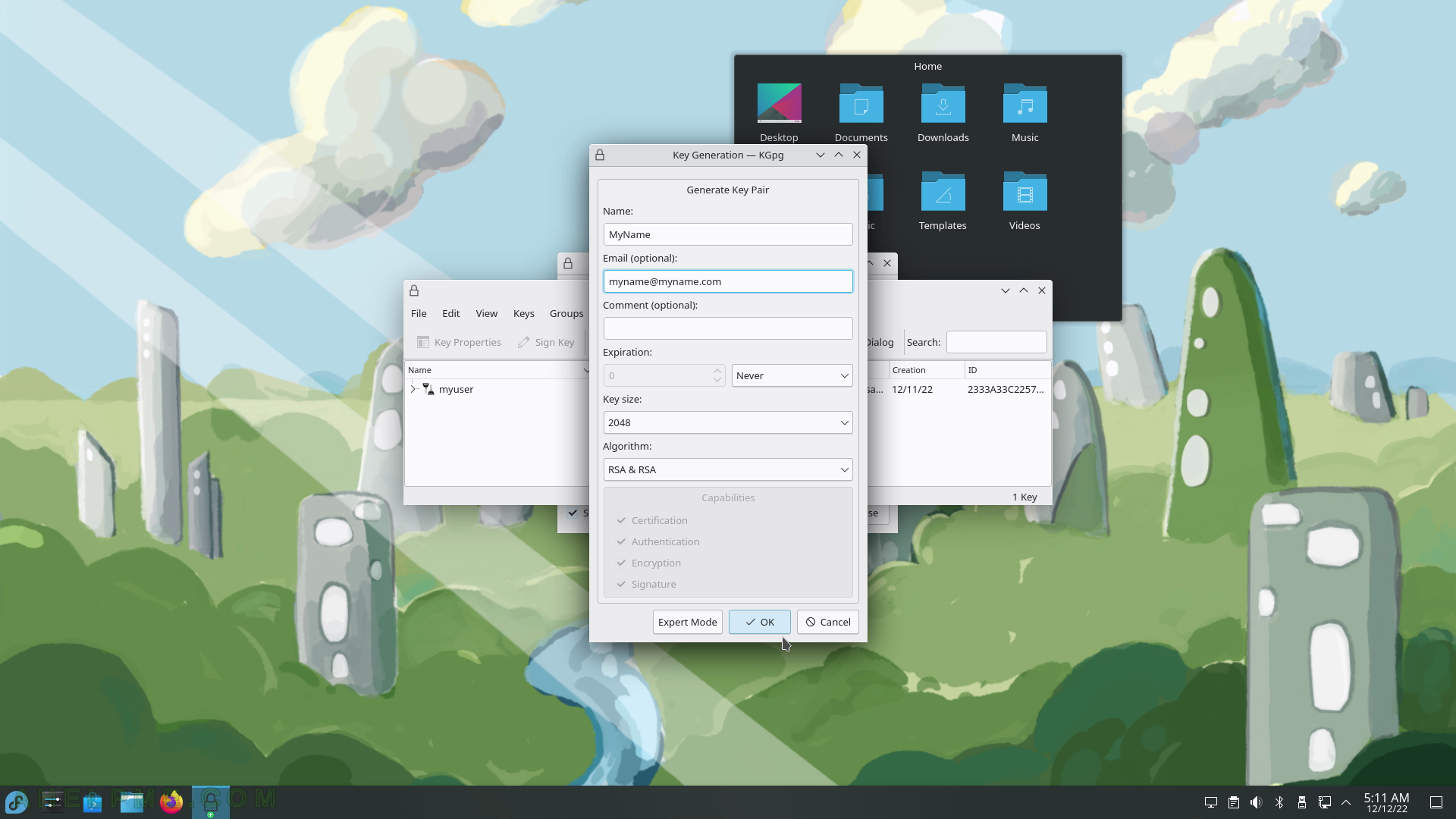1456x819 pixels.
Task: Click the Key Properties toolbar button
Action: coord(459,342)
